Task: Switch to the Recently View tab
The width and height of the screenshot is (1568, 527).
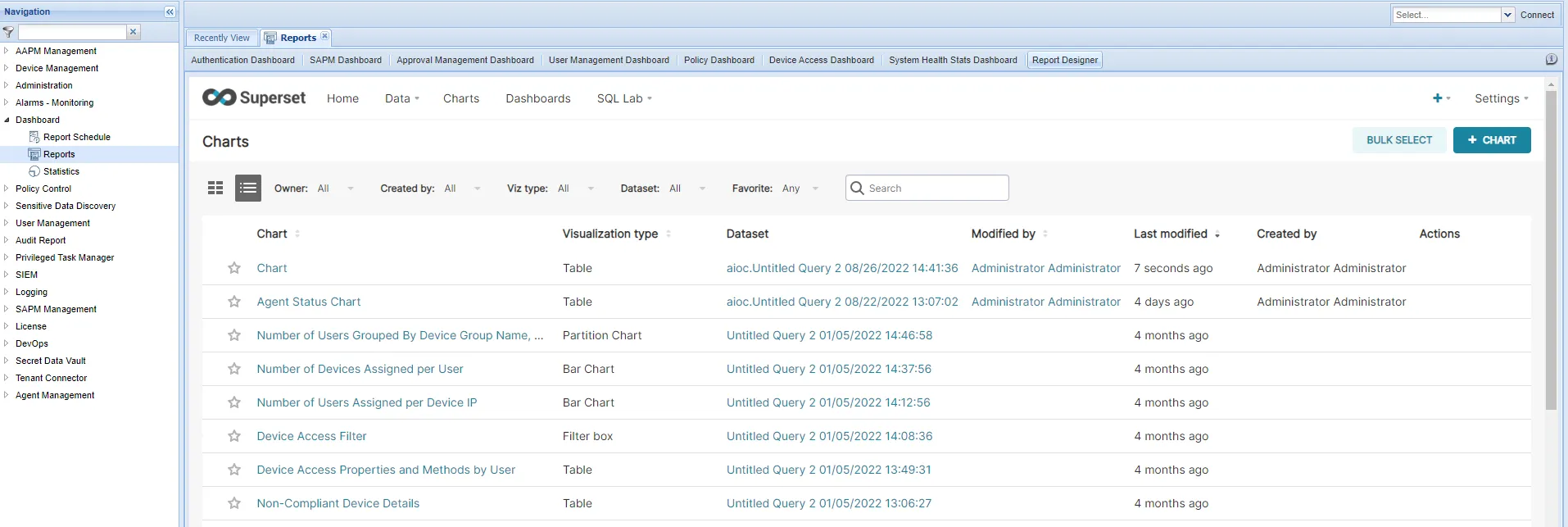Action: [222, 38]
